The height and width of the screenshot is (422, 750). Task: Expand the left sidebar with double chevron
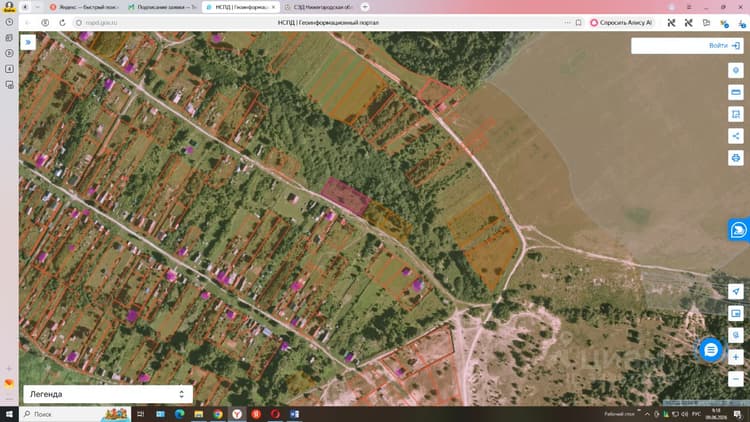click(x=28, y=43)
